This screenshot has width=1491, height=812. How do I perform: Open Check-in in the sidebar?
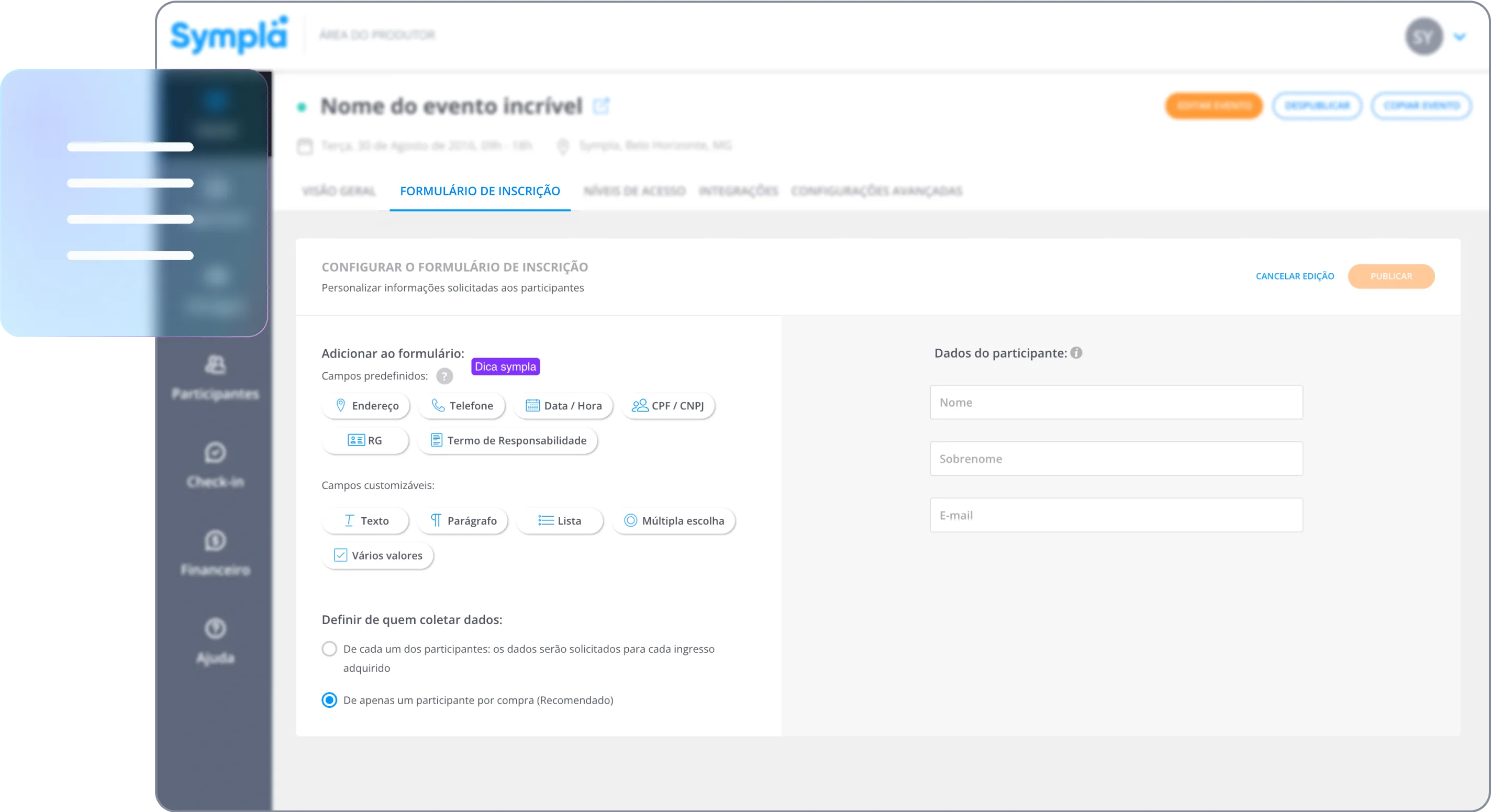click(x=215, y=465)
